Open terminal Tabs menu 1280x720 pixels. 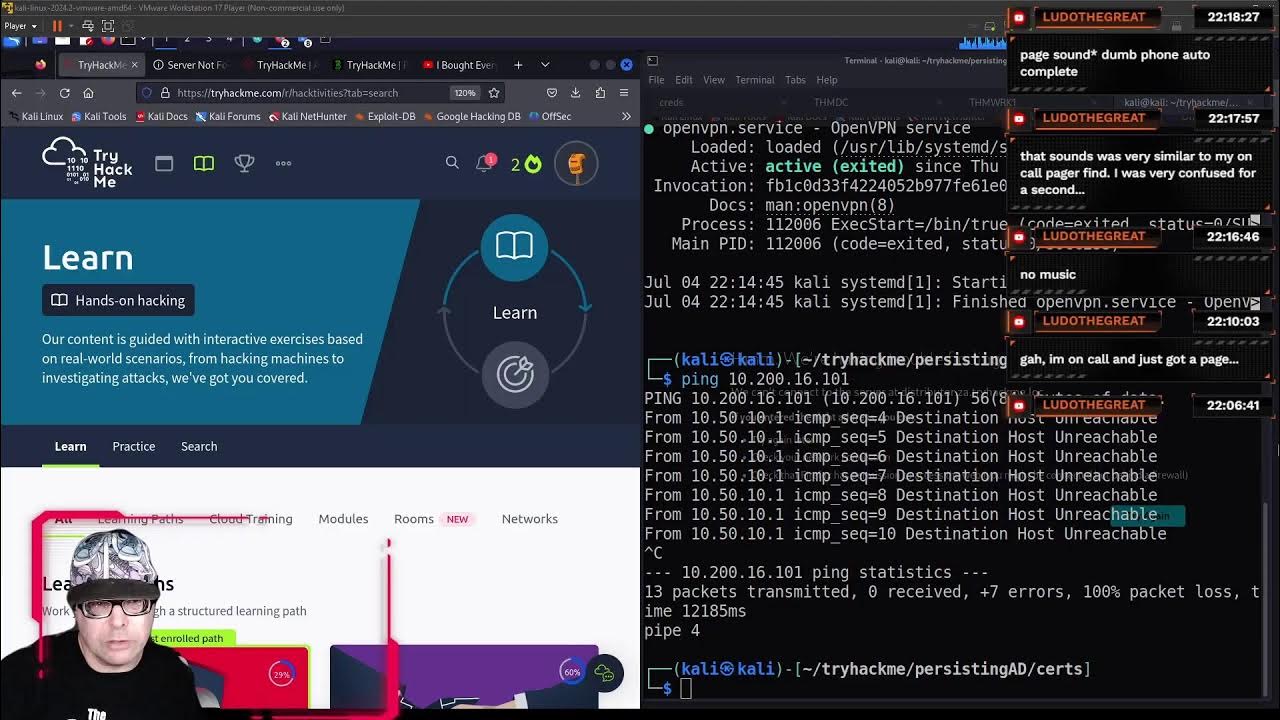pyautogui.click(x=795, y=80)
